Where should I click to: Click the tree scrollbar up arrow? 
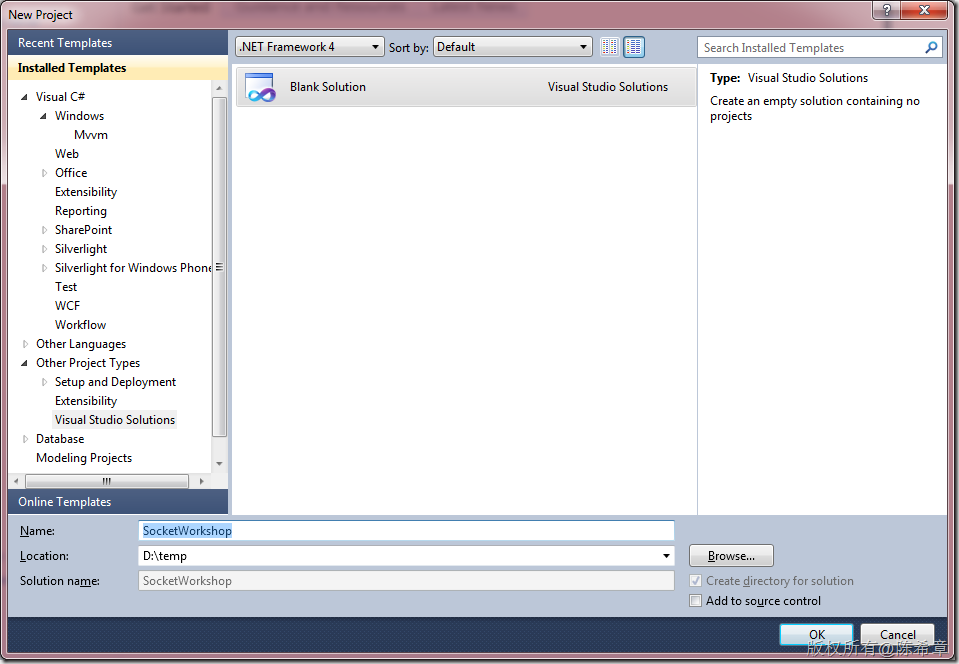point(219,88)
